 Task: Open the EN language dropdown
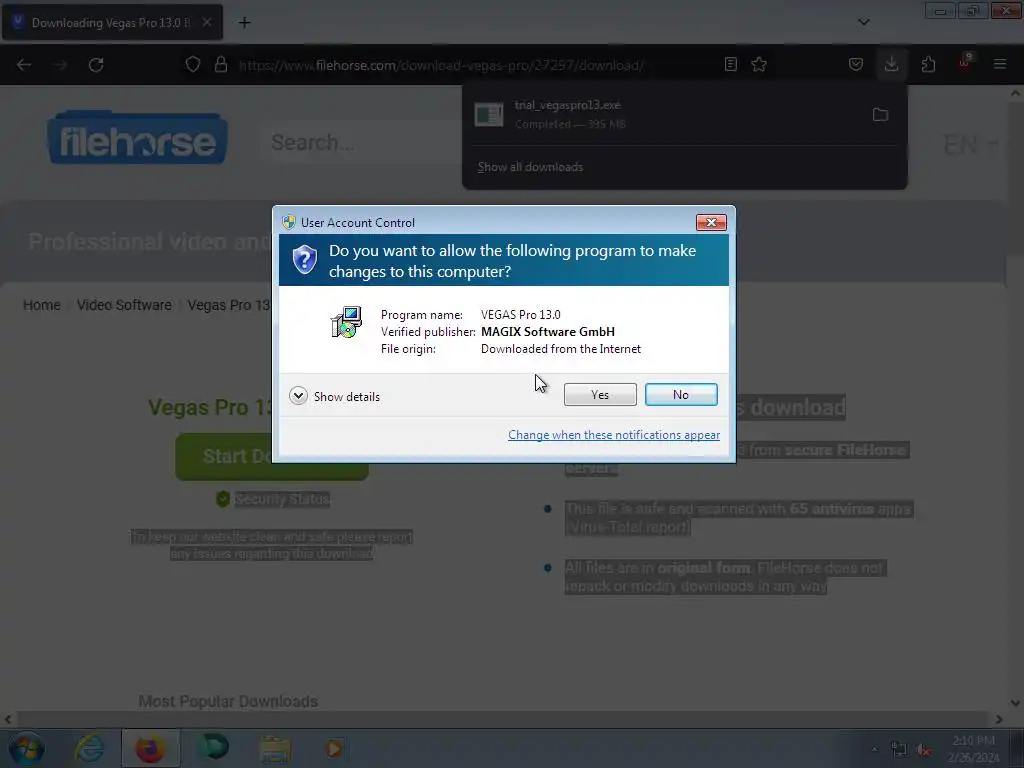pos(970,144)
